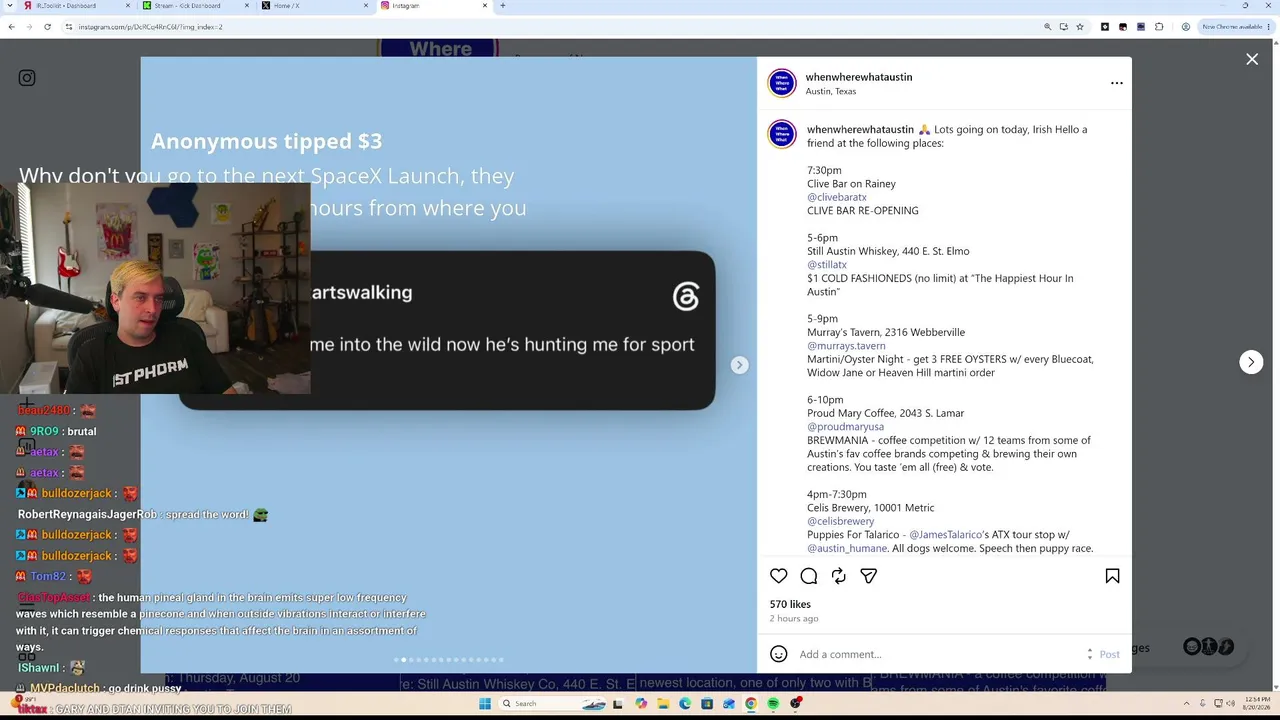This screenshot has height=720, width=1280.
Task: Open the 2 hours ago timestamp
Action: click(x=794, y=619)
